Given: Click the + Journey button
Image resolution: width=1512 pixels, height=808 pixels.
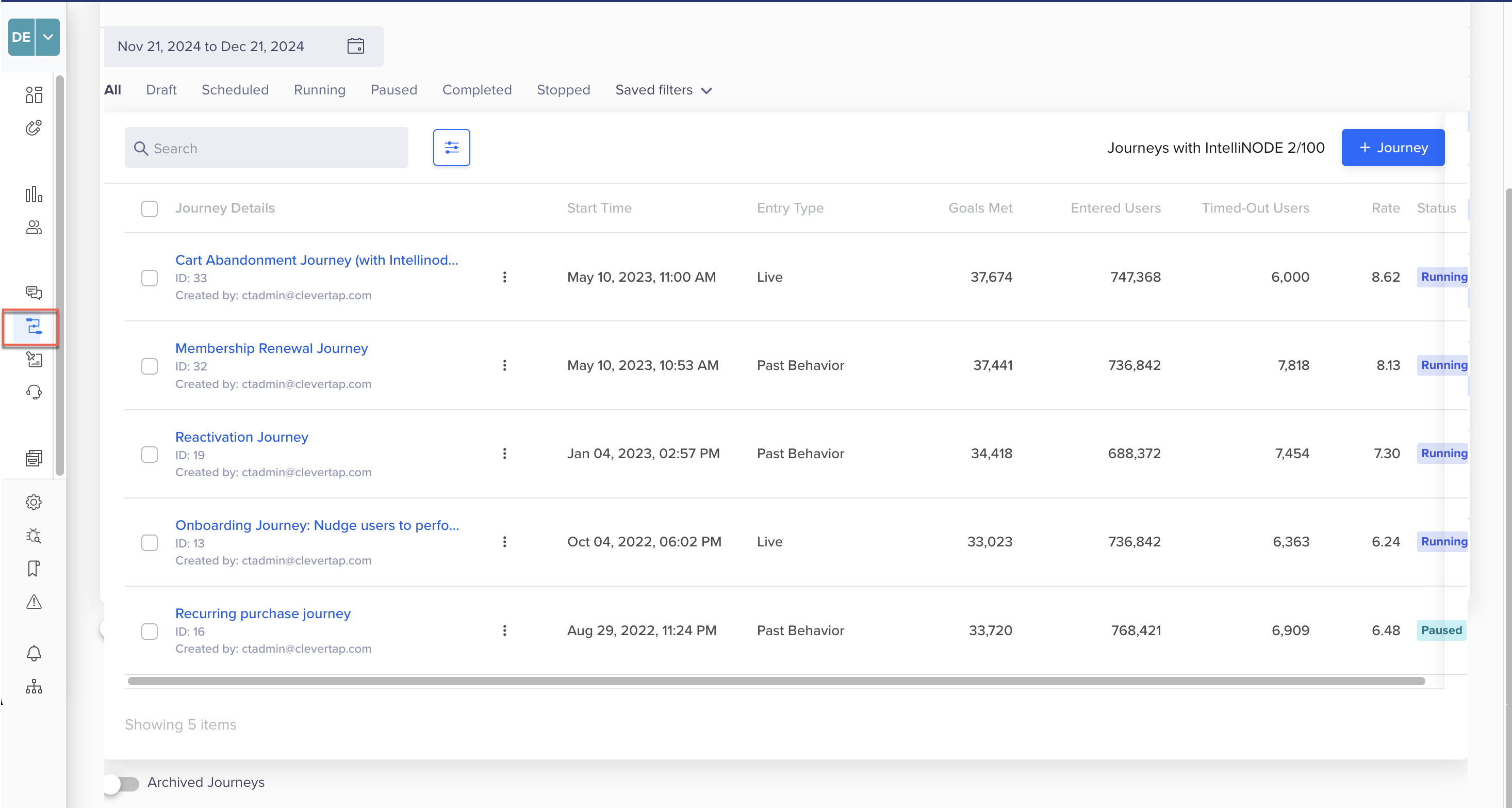Looking at the screenshot, I should [1393, 148].
